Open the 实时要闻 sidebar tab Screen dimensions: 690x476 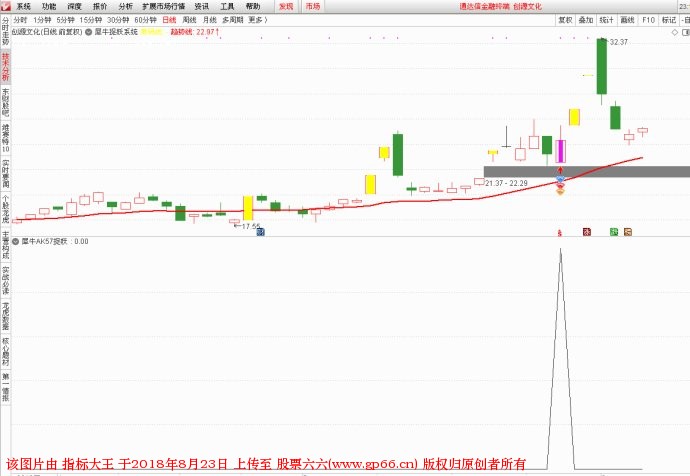(5, 173)
